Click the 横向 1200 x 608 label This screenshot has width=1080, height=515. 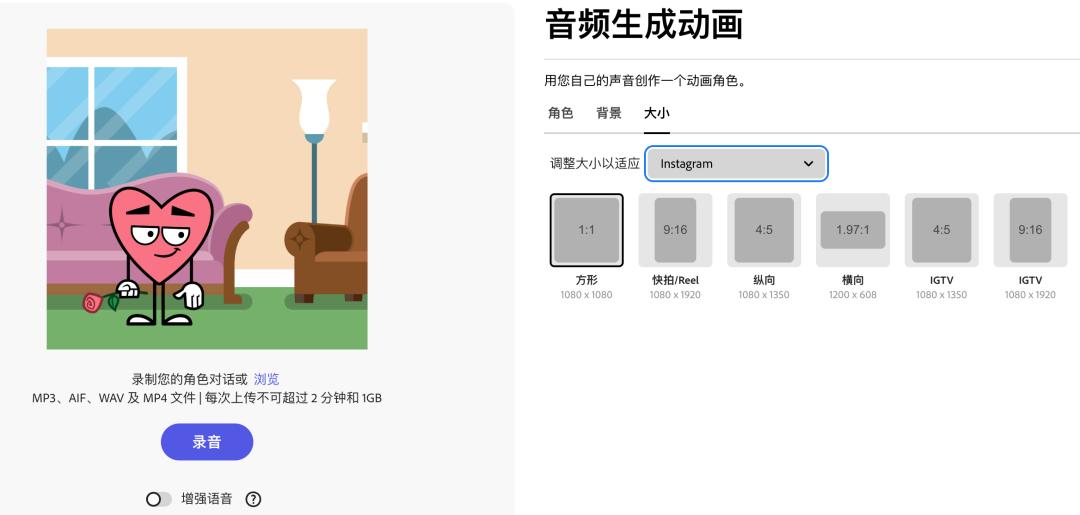point(853,287)
